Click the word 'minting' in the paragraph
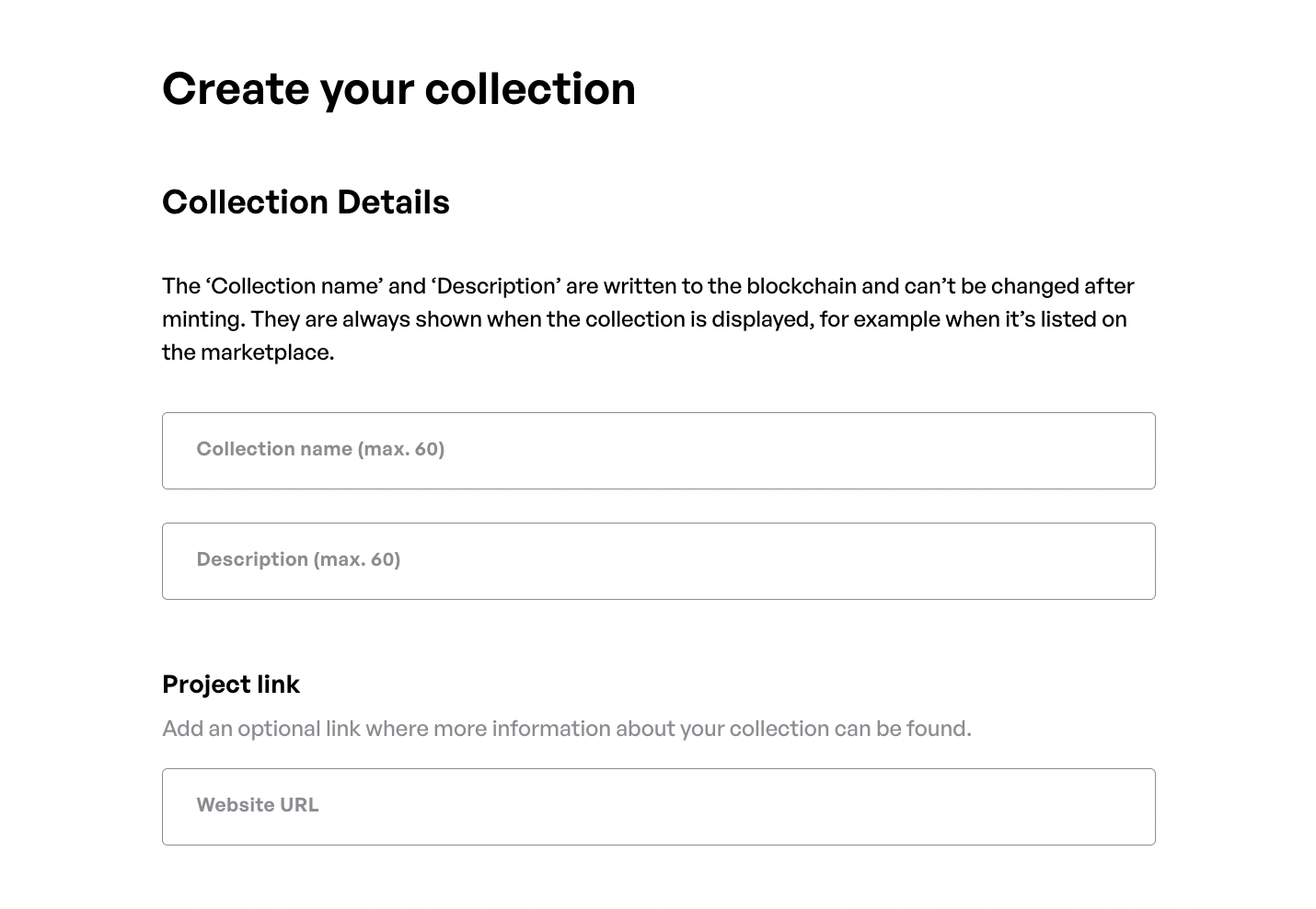This screenshot has width=1316, height=909. 202,319
